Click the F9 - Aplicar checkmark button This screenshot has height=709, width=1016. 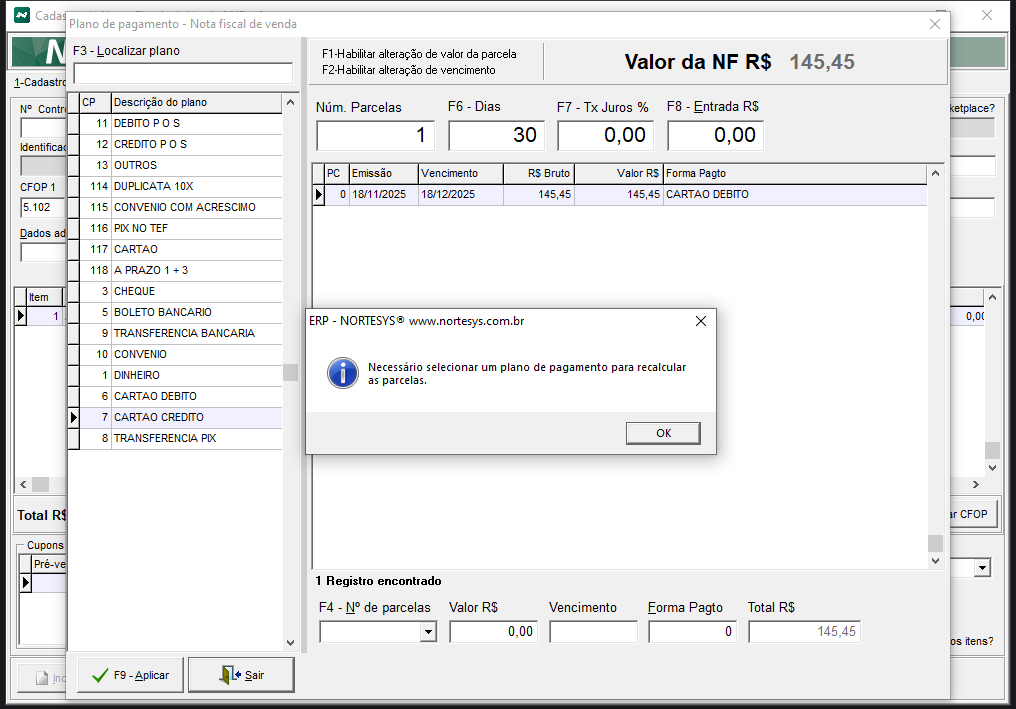130,675
